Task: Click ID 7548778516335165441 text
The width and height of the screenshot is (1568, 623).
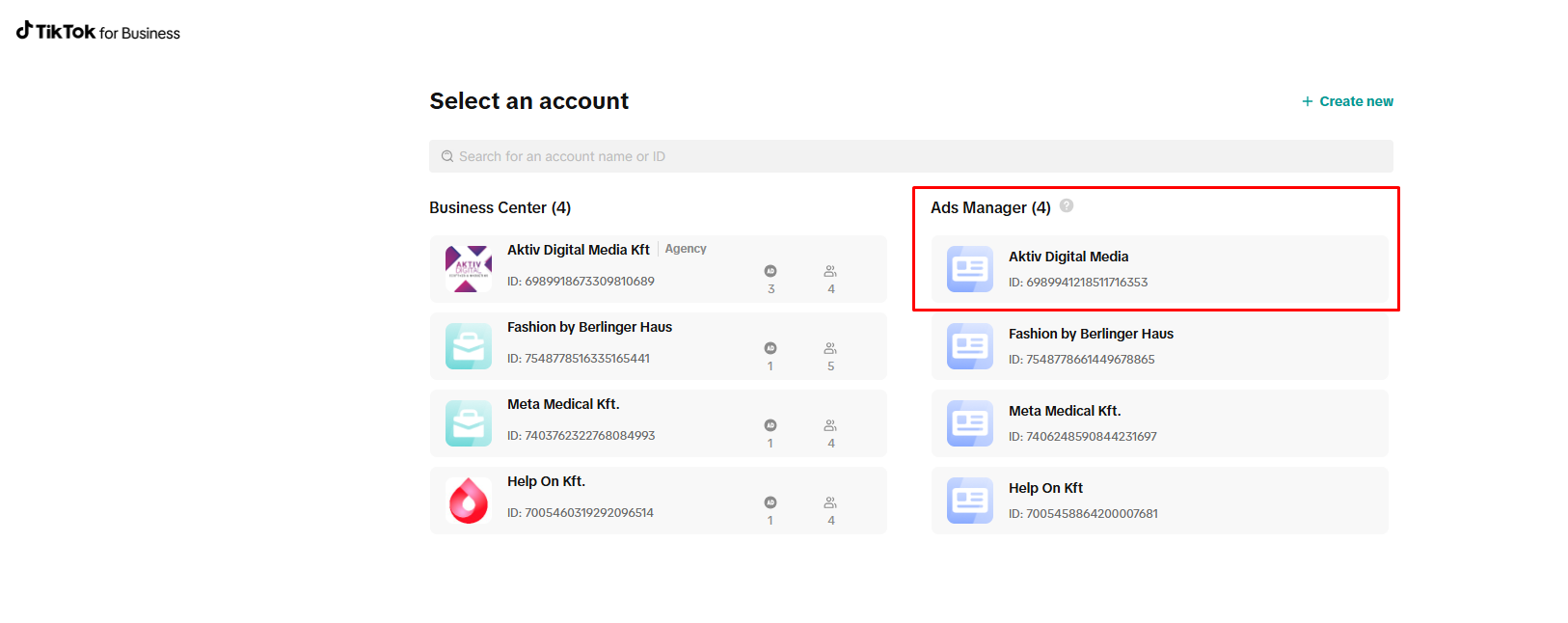Action: pos(579,359)
